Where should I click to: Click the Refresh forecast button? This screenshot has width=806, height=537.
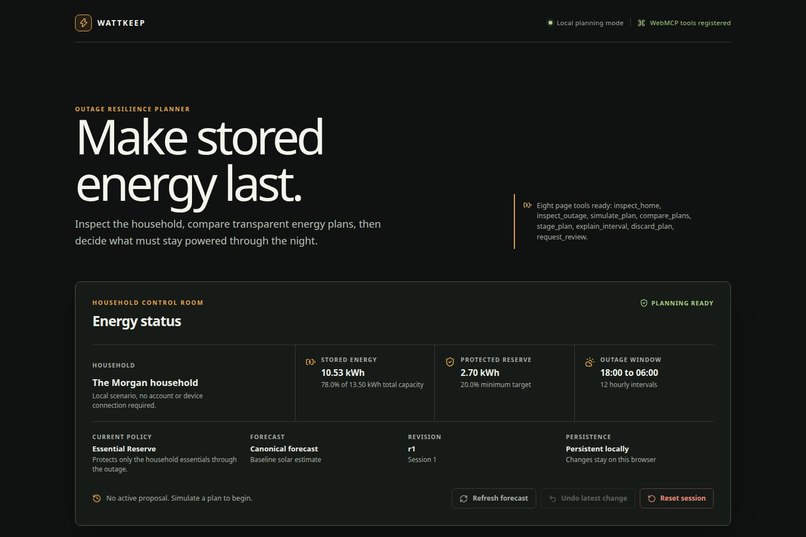[x=493, y=498]
